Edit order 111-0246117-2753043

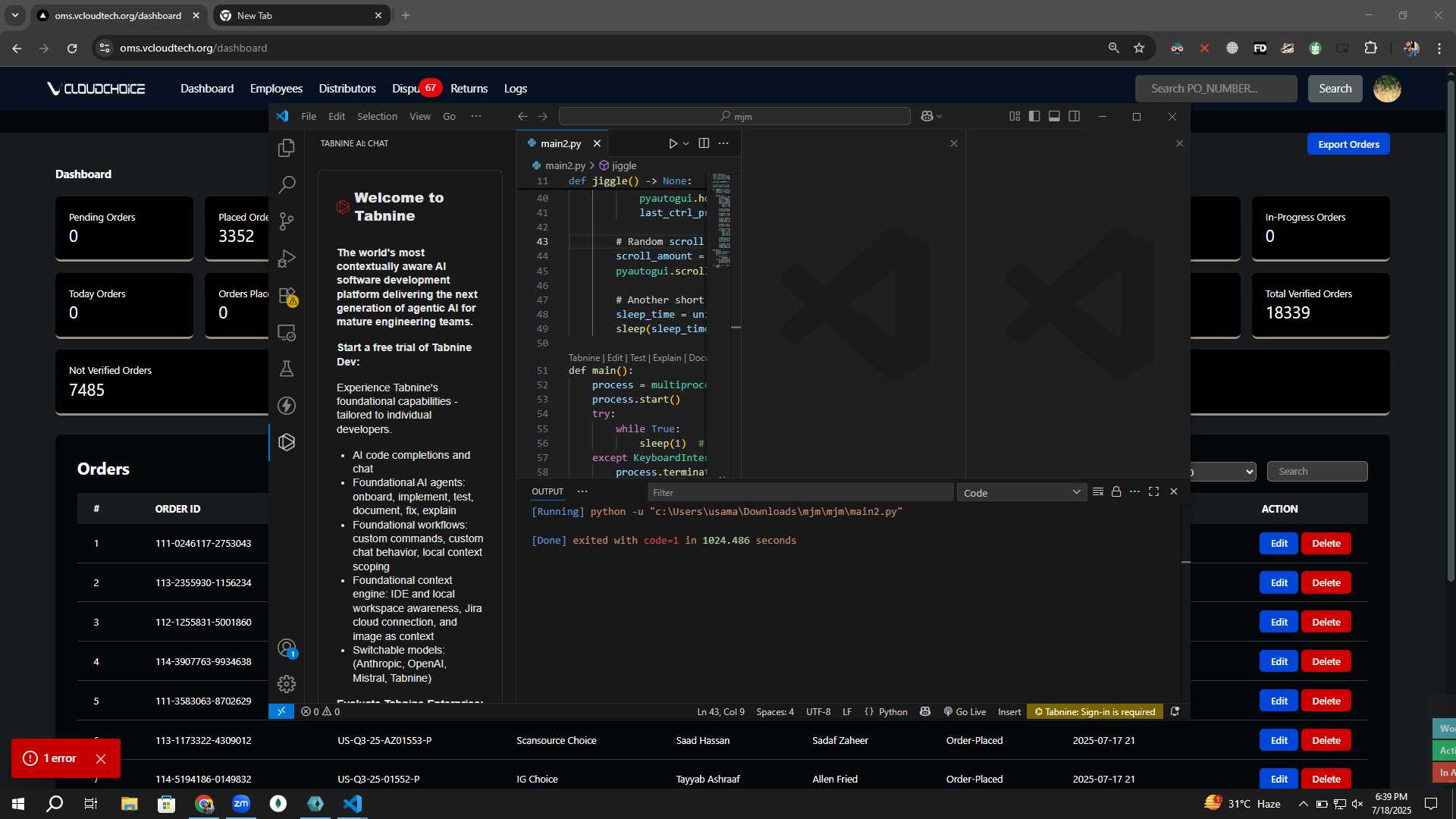click(1279, 543)
